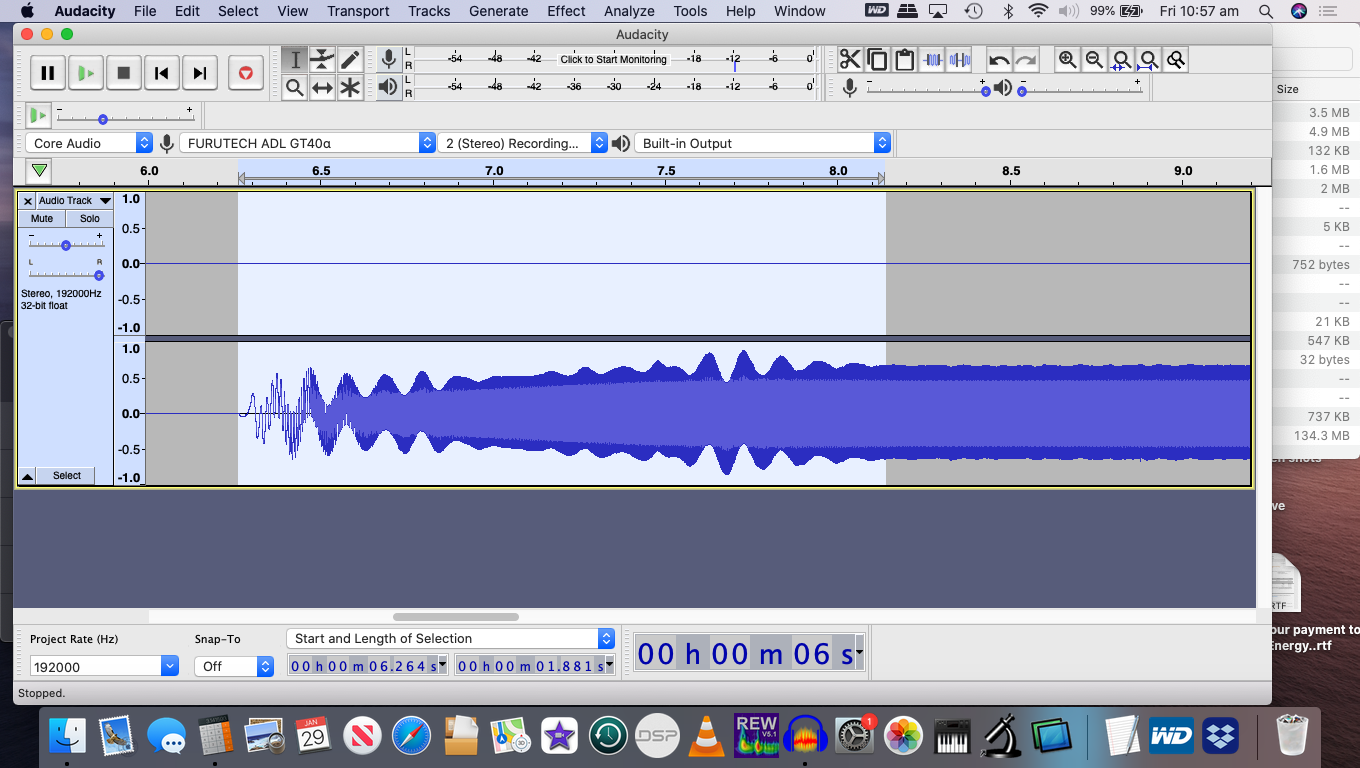Image resolution: width=1360 pixels, height=768 pixels.
Task: Adjust the track pan slider
Action: click(x=98, y=275)
